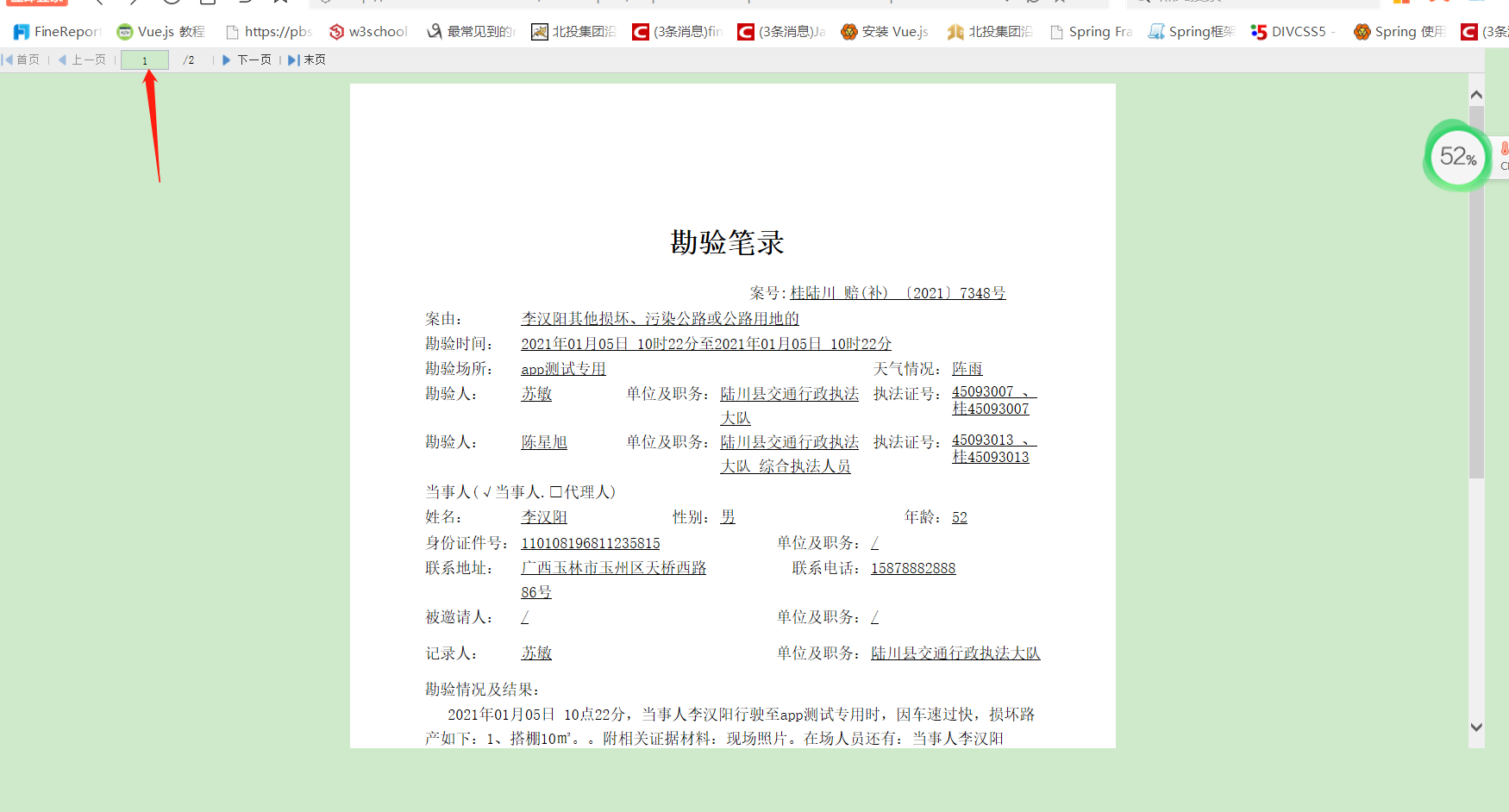The height and width of the screenshot is (812, 1509).
Task: Open the 北投集团 bookmark with picture icon
Action: click(x=573, y=32)
